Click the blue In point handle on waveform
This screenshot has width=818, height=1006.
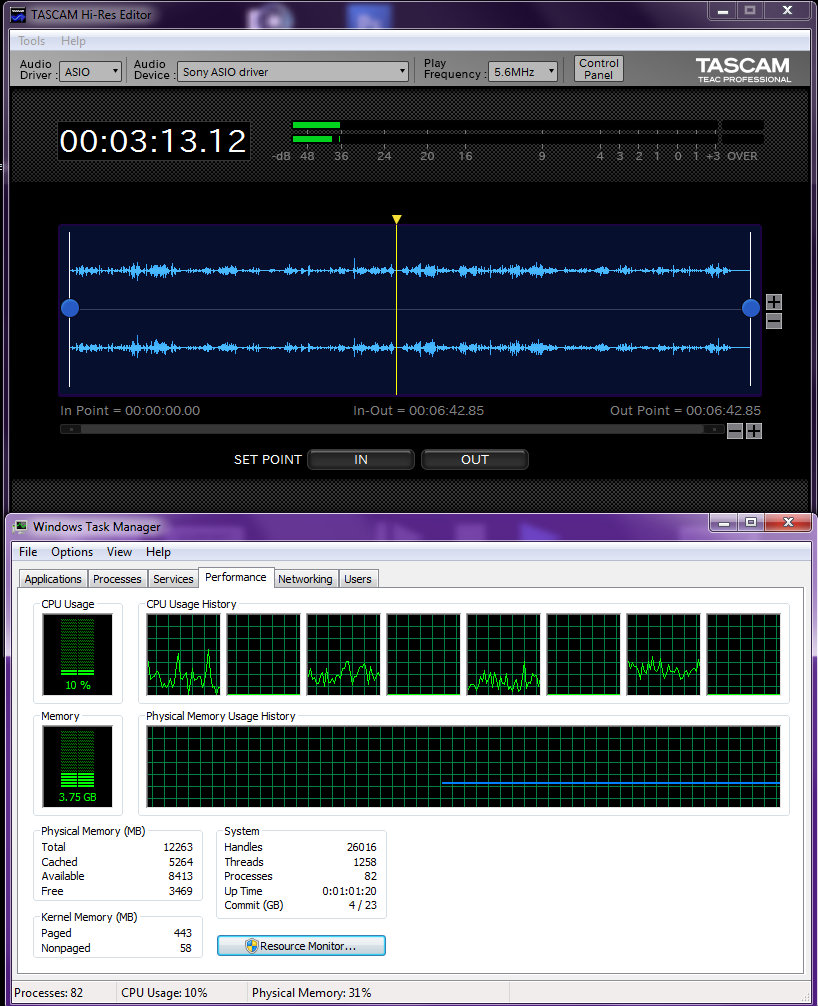pos(70,309)
